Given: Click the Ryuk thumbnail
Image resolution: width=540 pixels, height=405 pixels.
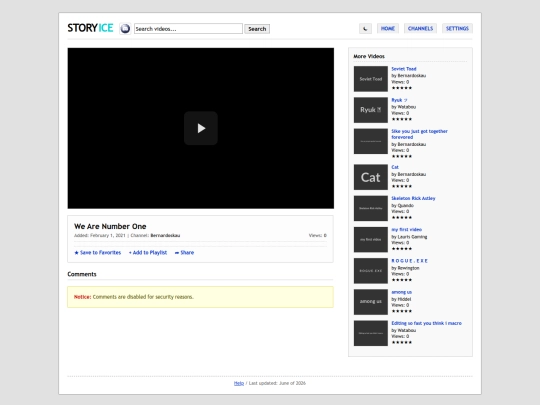Looking at the screenshot, I should 371,110.
